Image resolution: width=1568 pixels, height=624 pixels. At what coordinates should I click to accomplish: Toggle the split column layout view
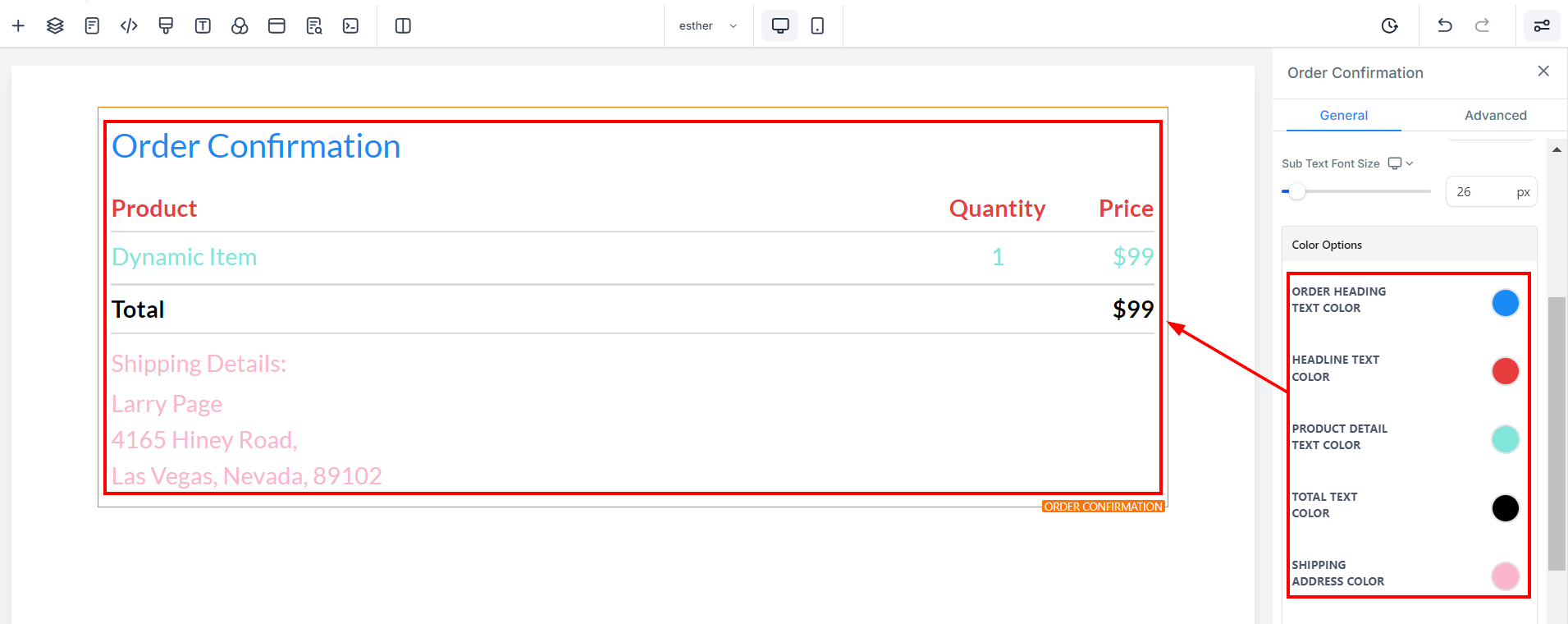point(403,26)
